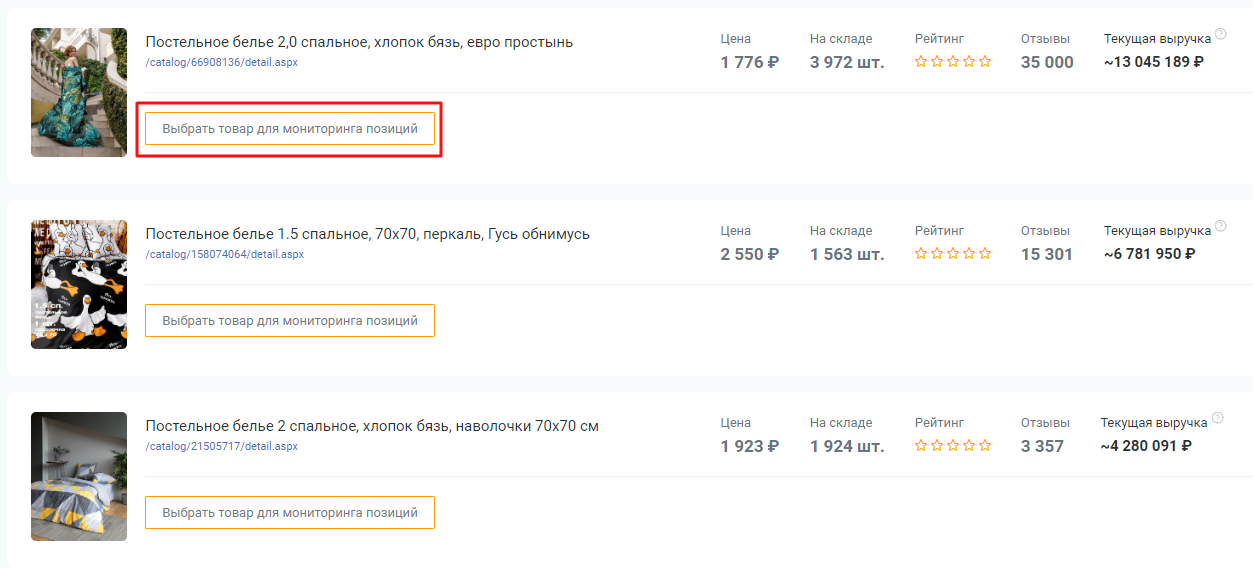Open thumbnail of green bedding on stairs
This screenshot has height=568, width=1253.
[x=79, y=92]
